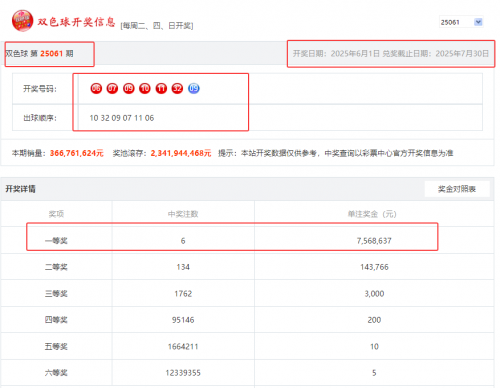Click the 三等奖 row label
Screen dimensions: 500x388
(56, 294)
